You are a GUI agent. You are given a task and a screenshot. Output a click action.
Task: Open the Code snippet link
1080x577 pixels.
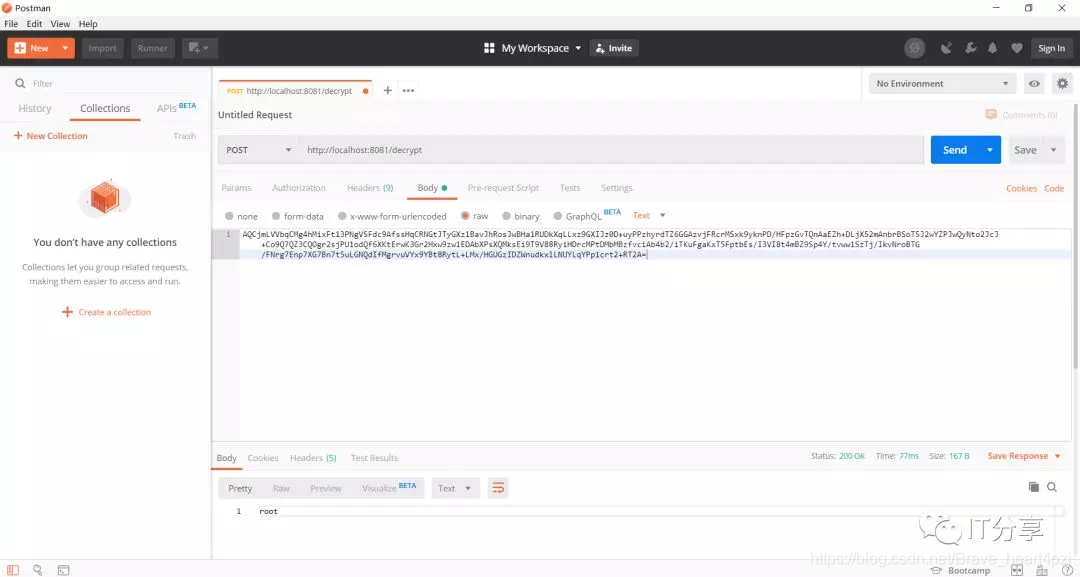[1054, 188]
